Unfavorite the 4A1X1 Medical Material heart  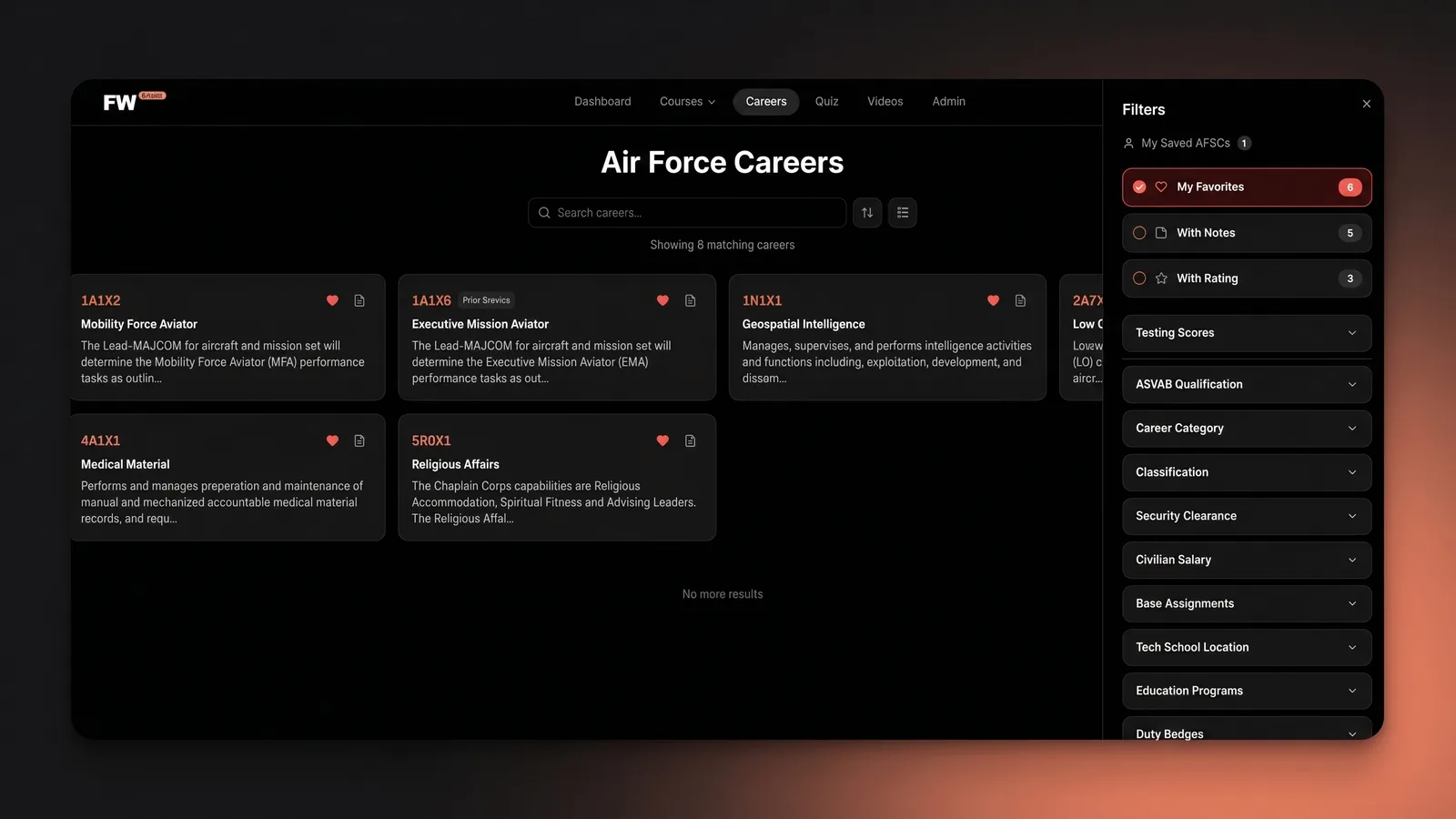pyautogui.click(x=332, y=440)
